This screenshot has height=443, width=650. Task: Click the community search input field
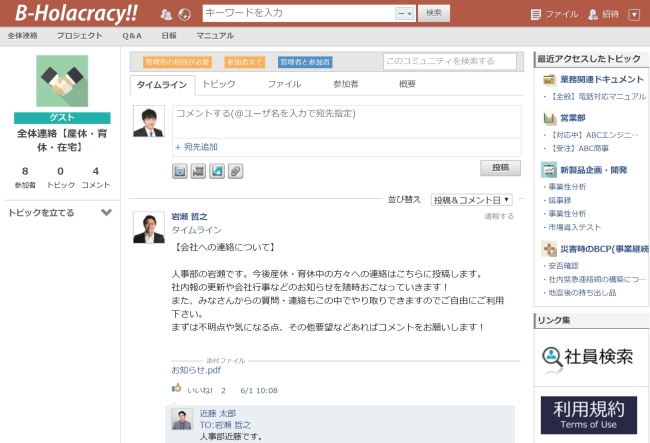450,62
